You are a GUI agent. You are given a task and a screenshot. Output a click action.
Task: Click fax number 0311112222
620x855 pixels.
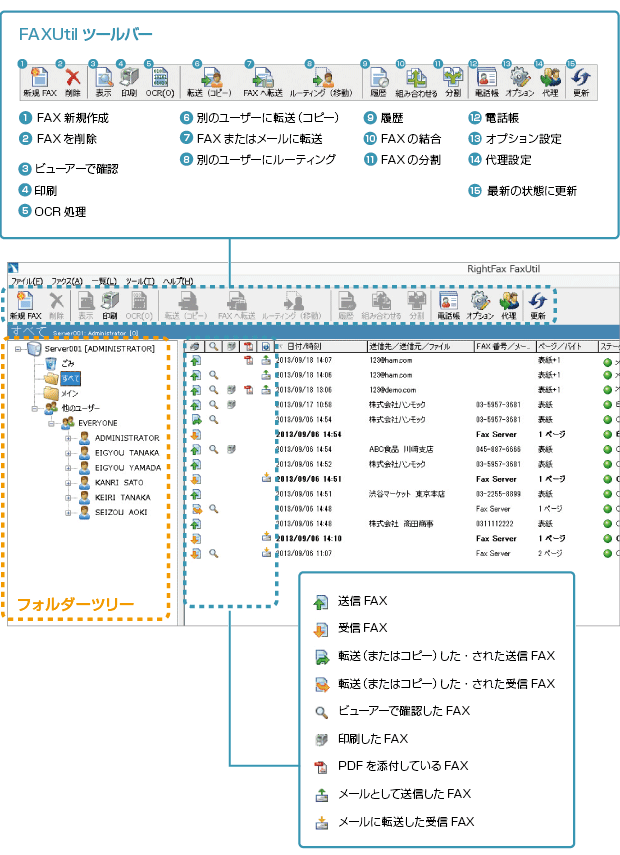(495, 523)
